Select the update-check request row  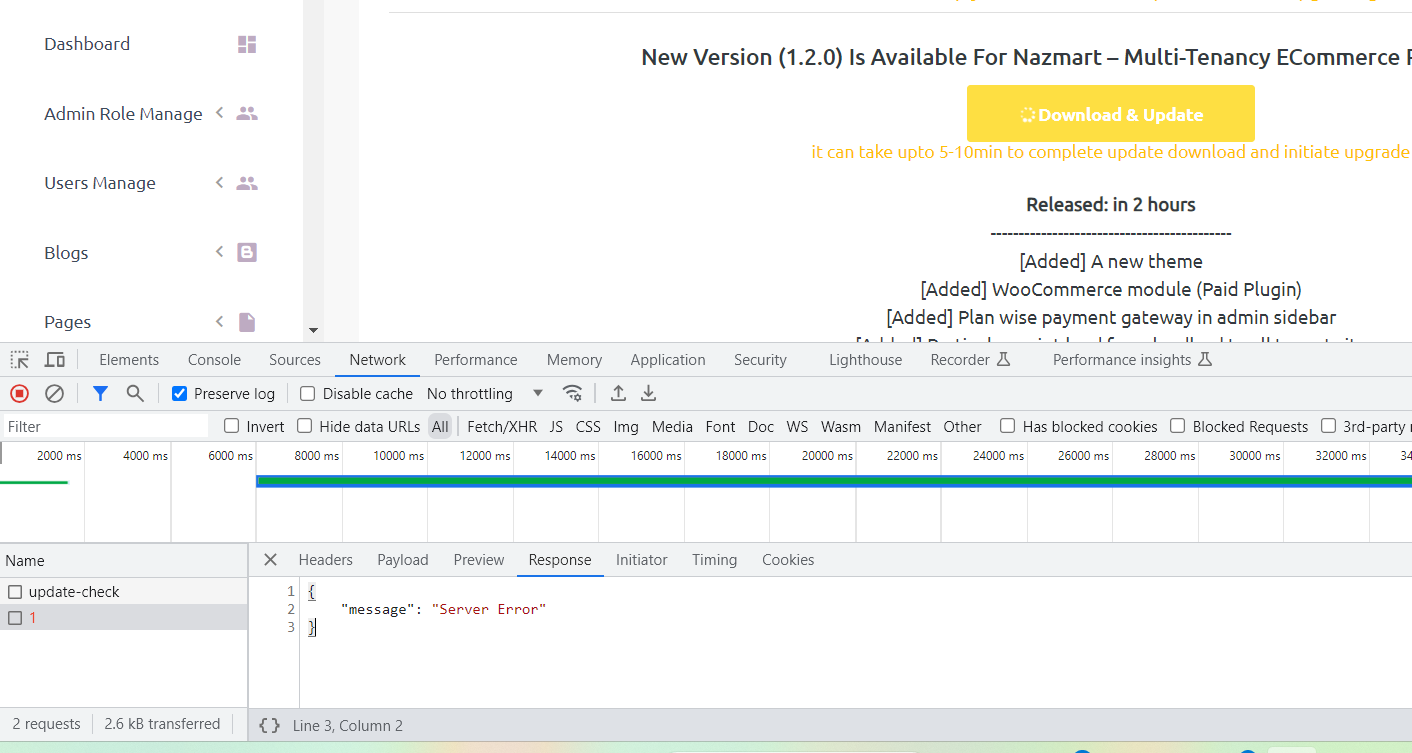point(123,592)
